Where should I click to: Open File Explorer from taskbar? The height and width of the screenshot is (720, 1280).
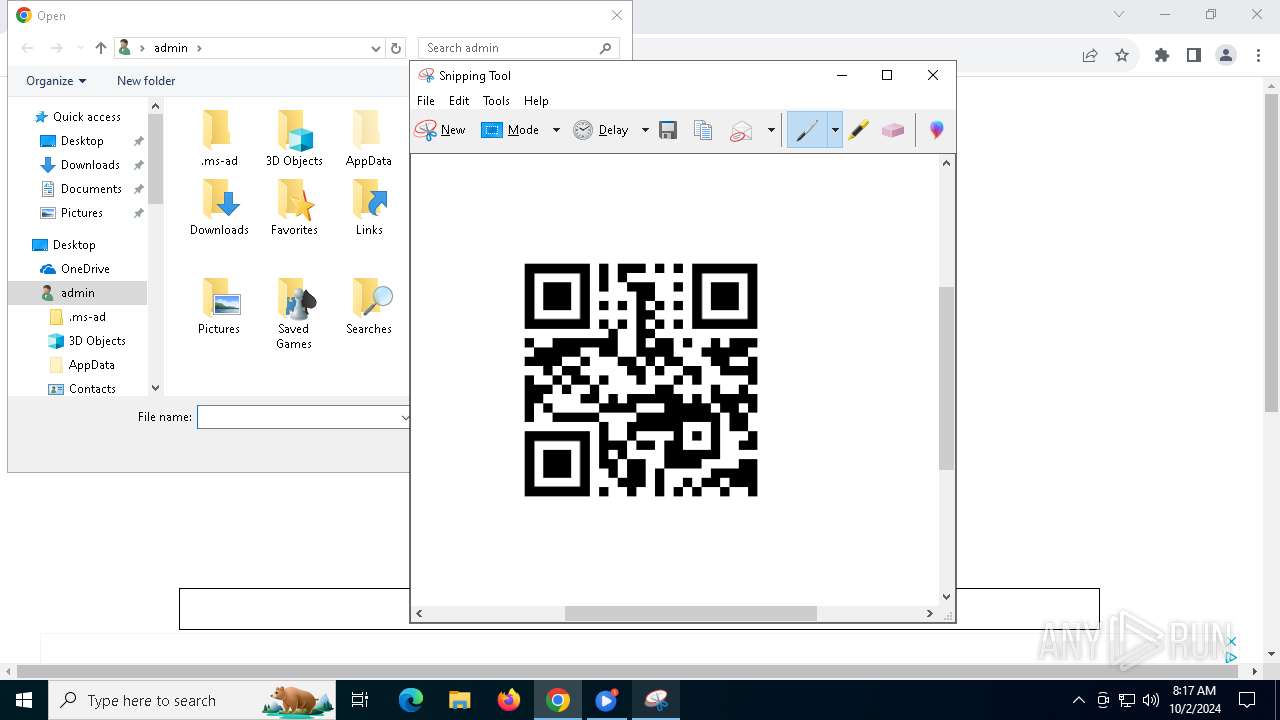[460, 700]
